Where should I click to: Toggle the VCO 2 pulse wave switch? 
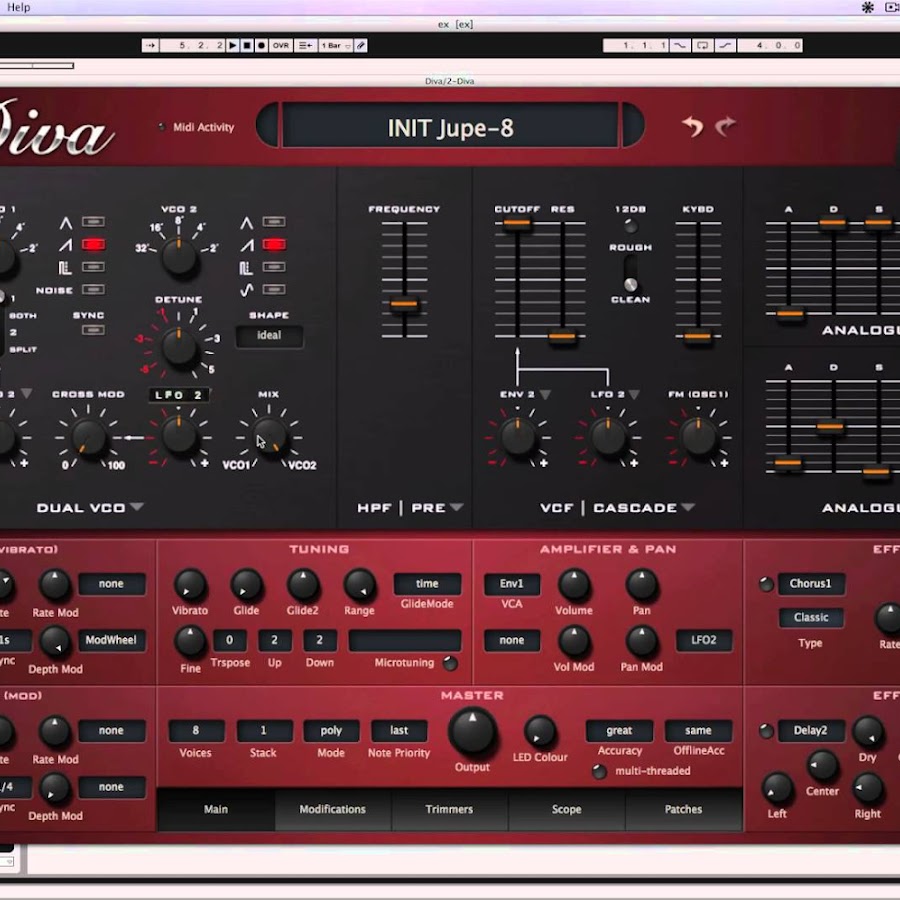[274, 267]
